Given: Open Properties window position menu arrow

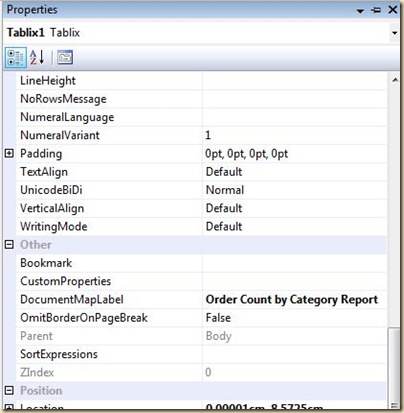Looking at the screenshot, I should point(360,11).
